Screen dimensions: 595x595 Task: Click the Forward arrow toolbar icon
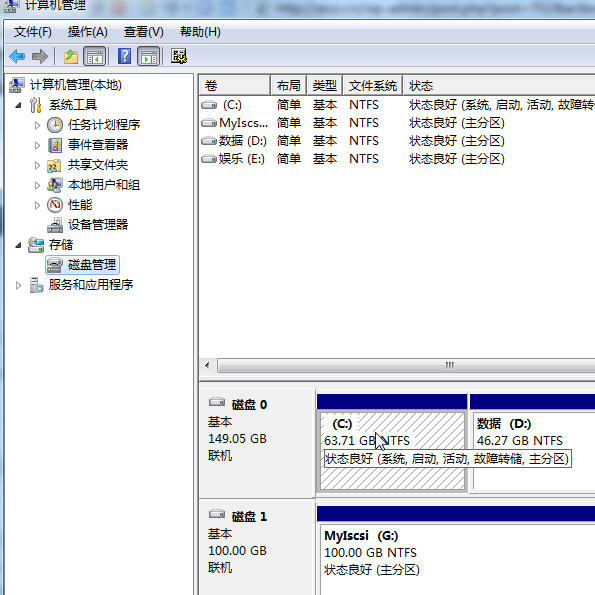(39, 57)
